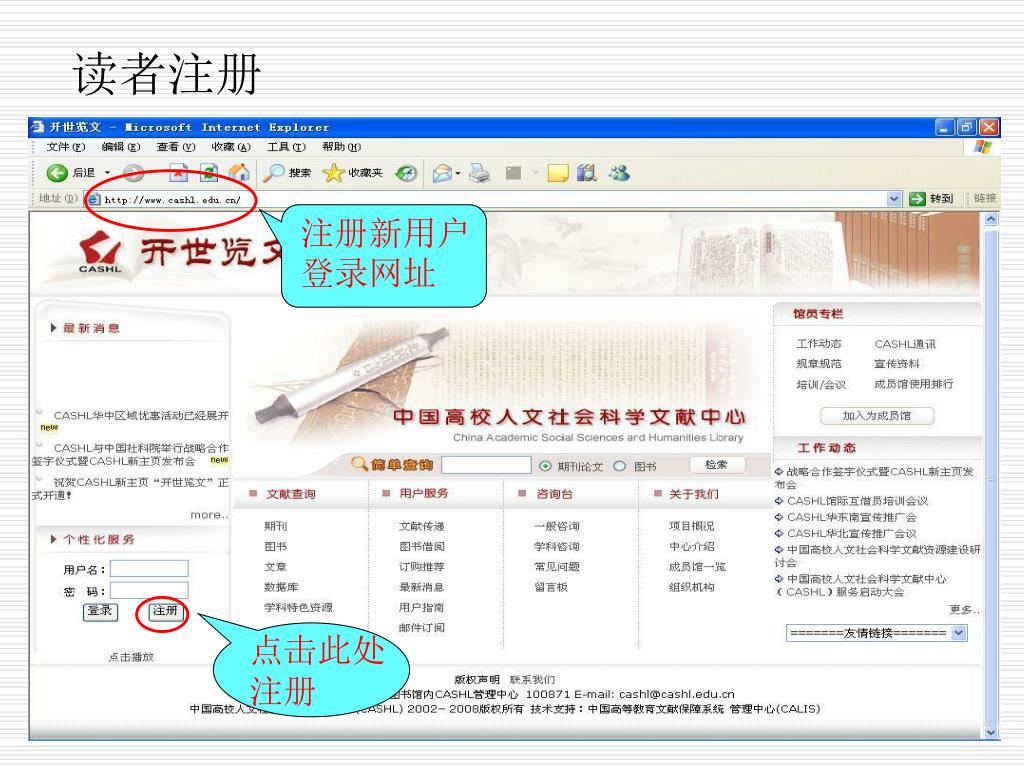The width and height of the screenshot is (1024, 768).
Task: Click the simple search magnifier icon
Action: click(x=359, y=464)
